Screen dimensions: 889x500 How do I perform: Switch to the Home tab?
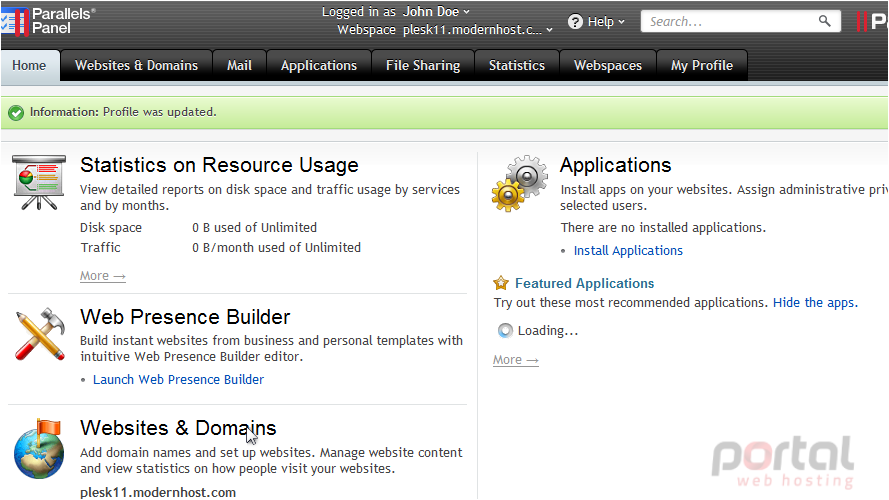(29, 65)
